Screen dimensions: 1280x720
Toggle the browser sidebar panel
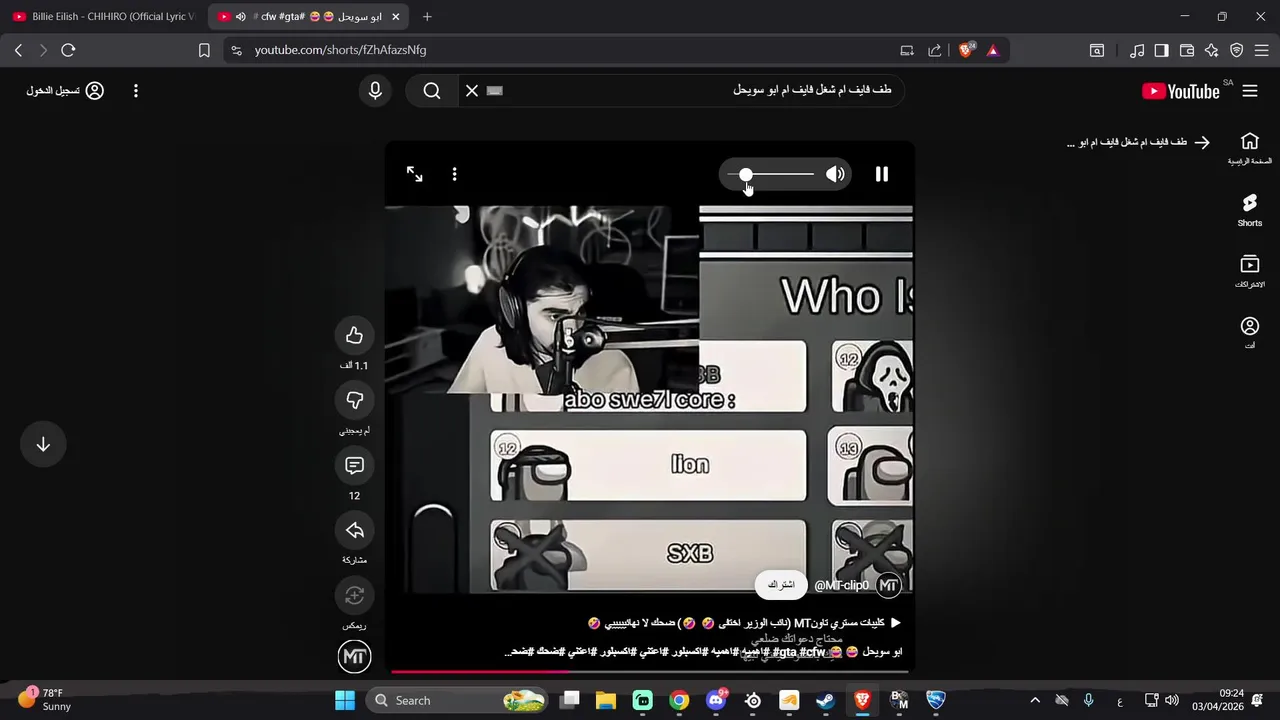click(1161, 50)
